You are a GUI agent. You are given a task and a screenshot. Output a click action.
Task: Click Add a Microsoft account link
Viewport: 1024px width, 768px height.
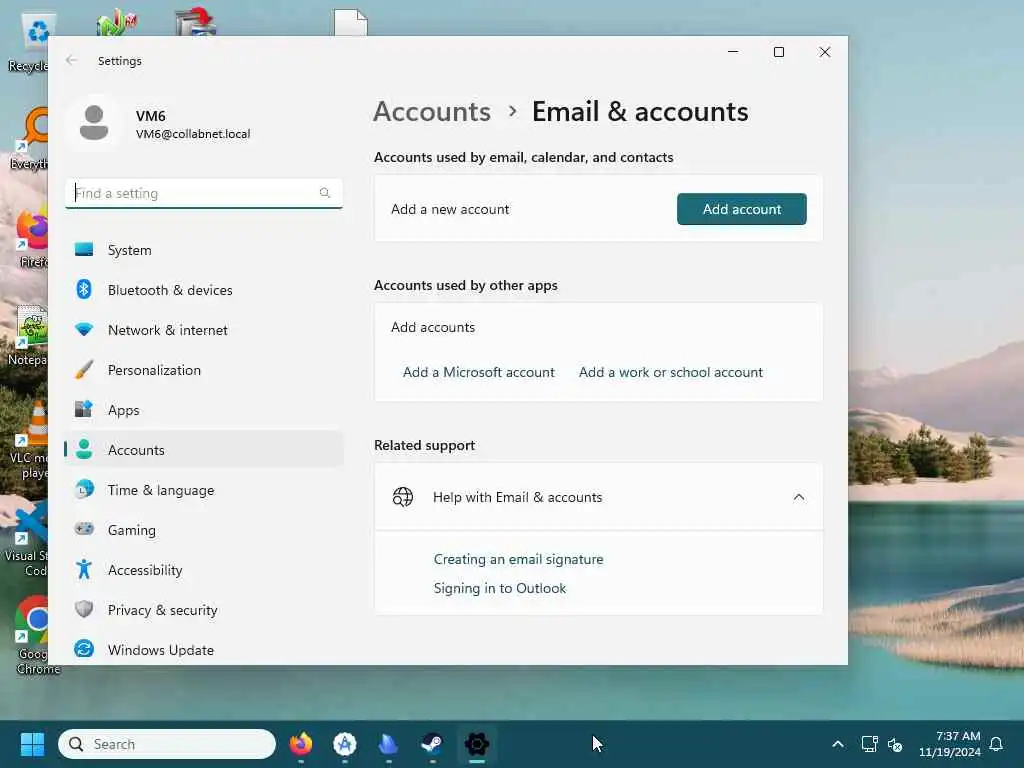[479, 372]
